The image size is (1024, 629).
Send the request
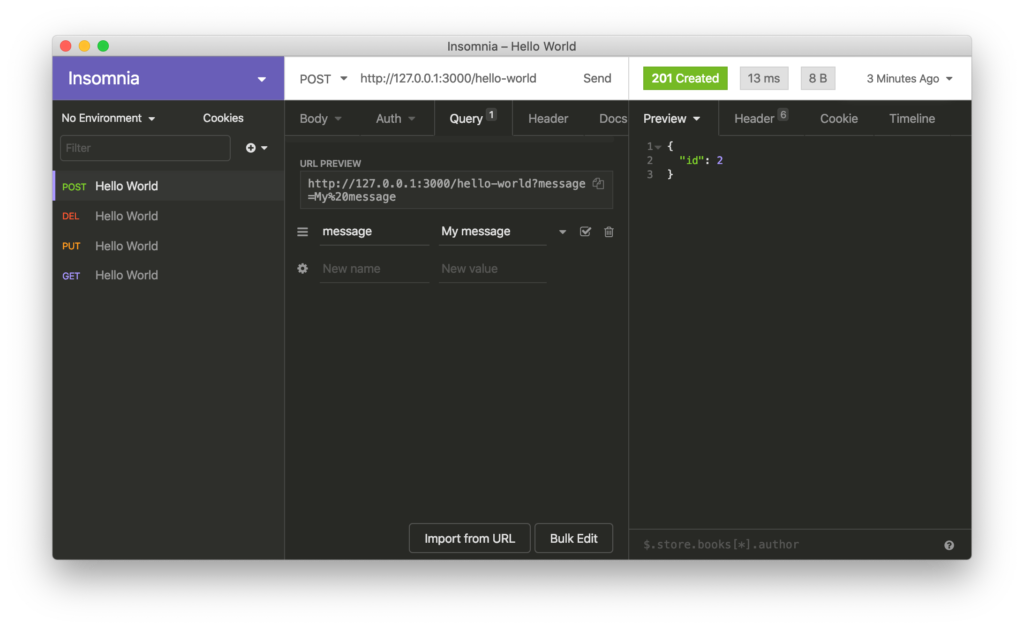pos(597,78)
